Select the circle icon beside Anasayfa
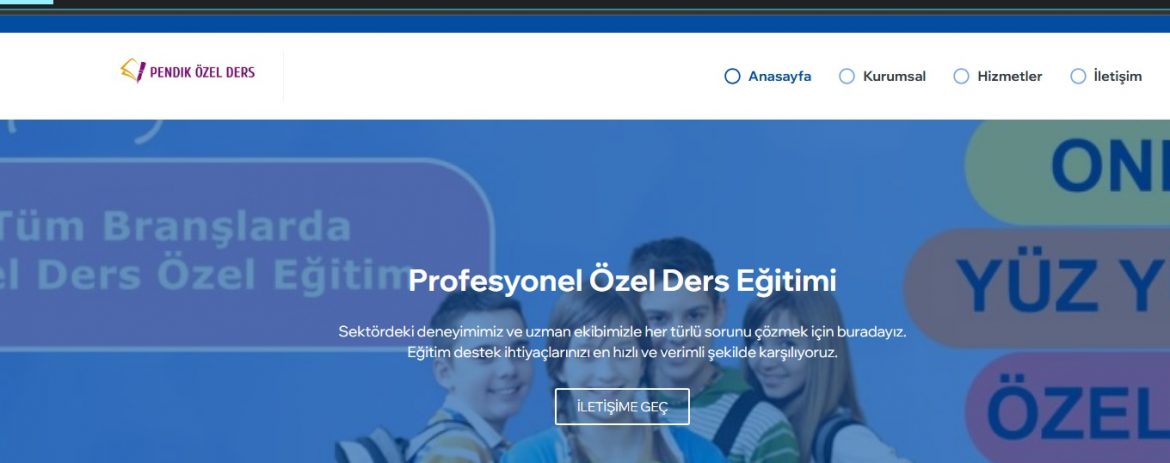The width and height of the screenshot is (1170, 463). coord(732,76)
